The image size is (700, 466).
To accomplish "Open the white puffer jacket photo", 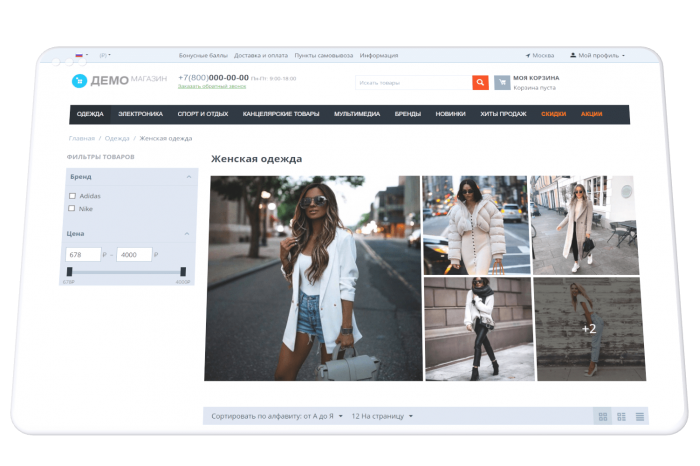I will click(x=476, y=225).
